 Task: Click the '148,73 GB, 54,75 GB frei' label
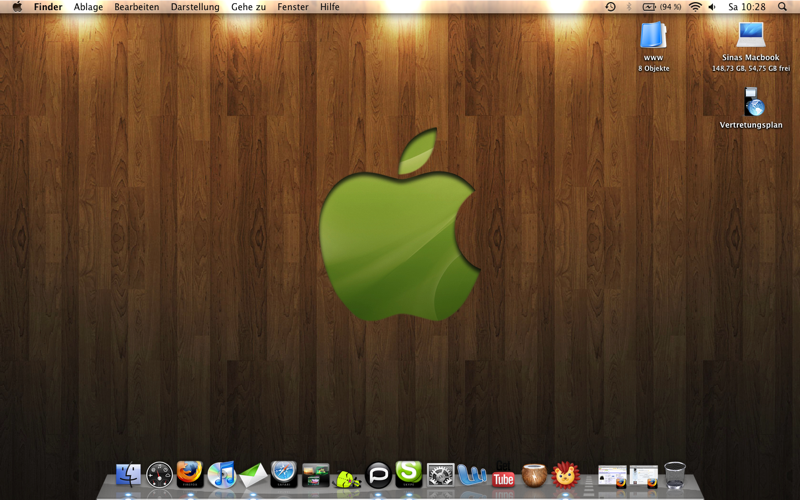coord(751,68)
